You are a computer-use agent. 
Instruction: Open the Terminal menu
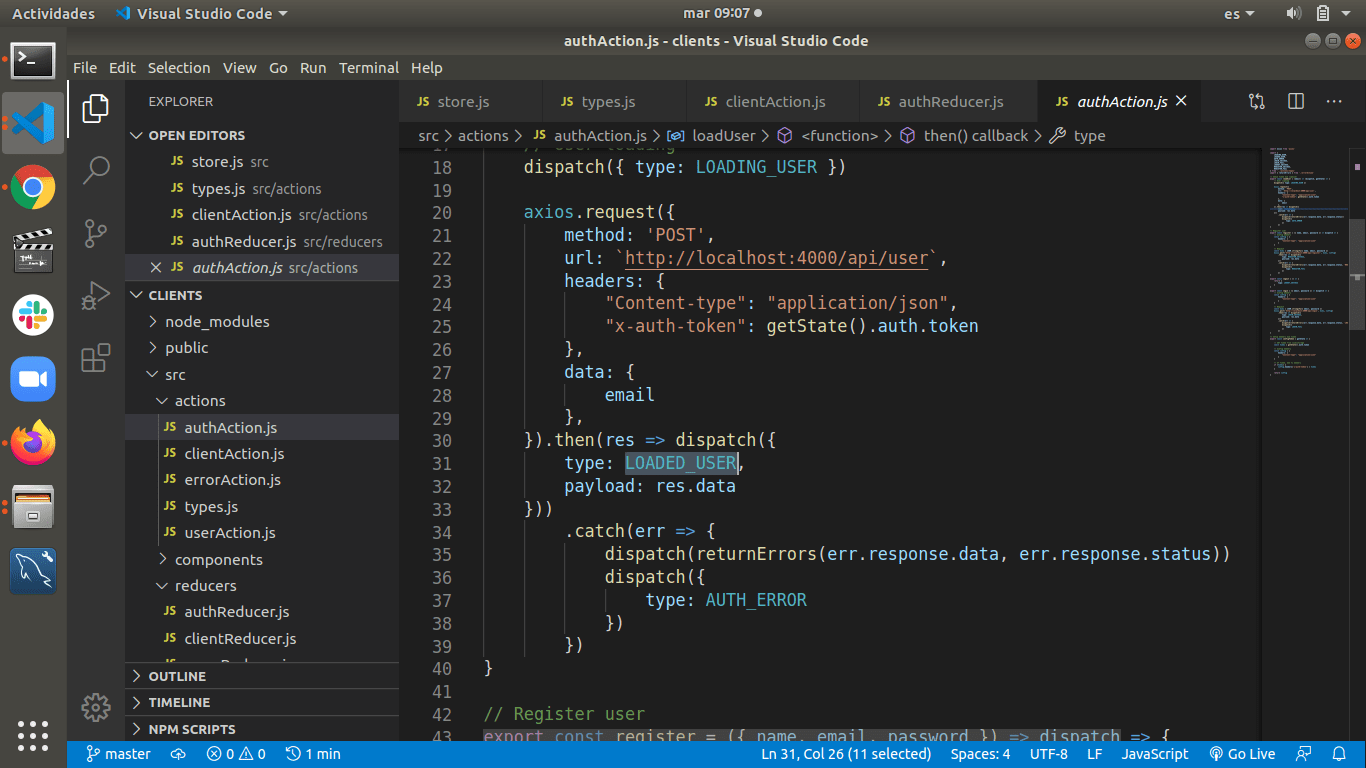tap(368, 68)
